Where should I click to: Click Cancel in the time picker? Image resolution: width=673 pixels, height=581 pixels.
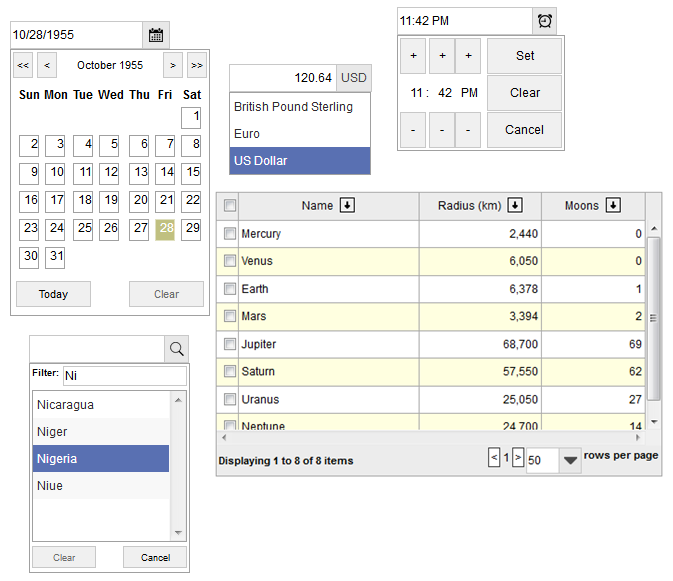pyautogui.click(x=524, y=130)
